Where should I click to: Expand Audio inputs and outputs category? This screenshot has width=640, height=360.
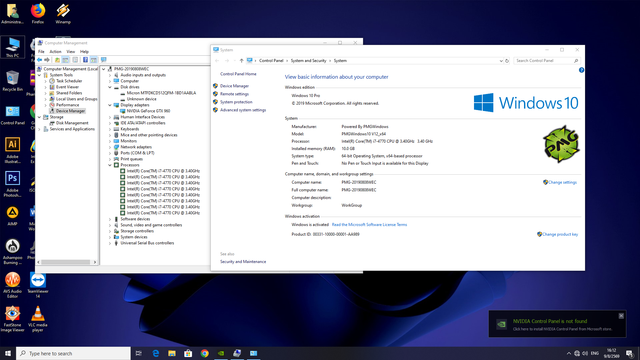point(110,75)
